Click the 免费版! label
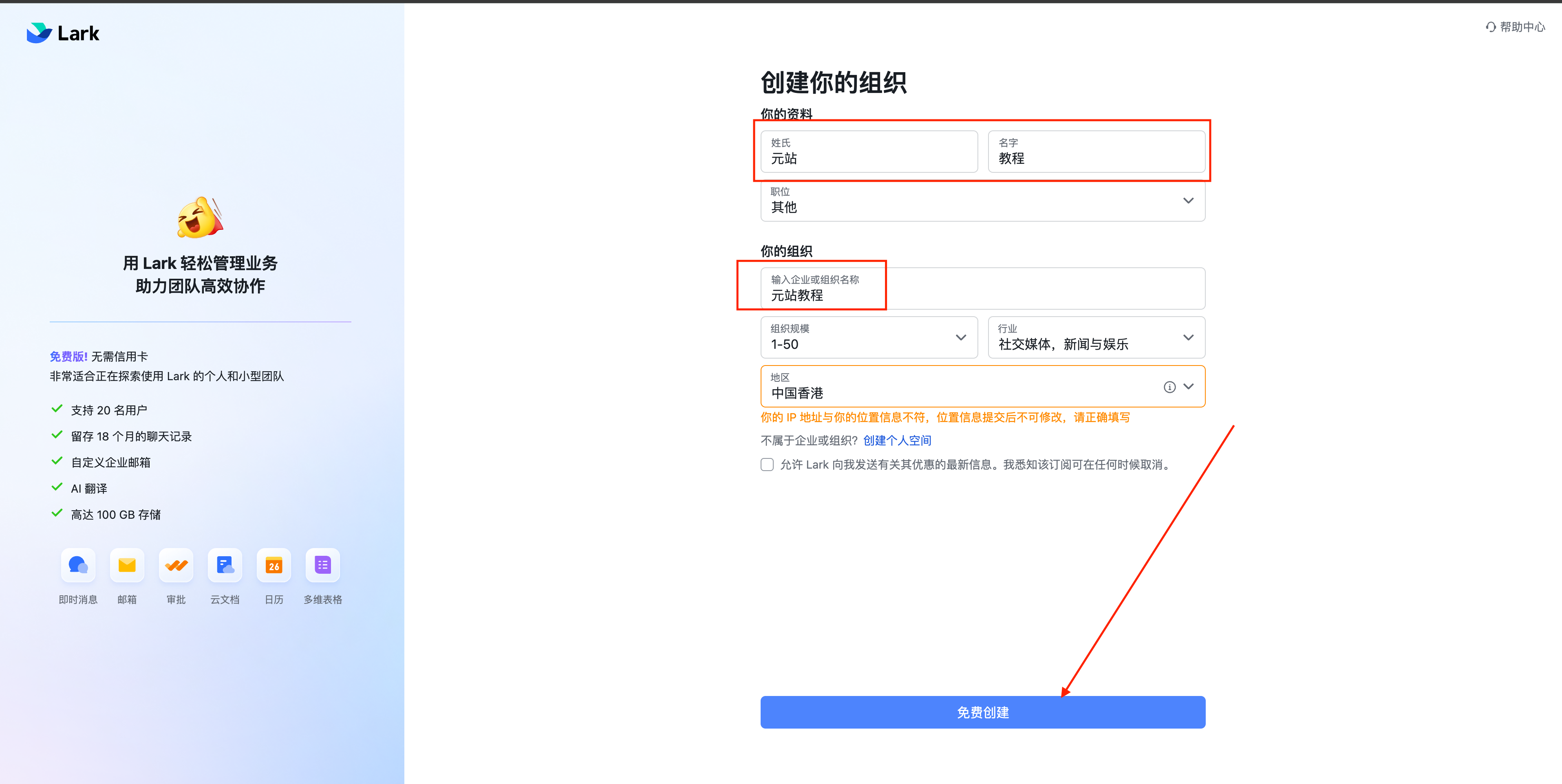Viewport: 1562px width, 784px height. (x=68, y=357)
